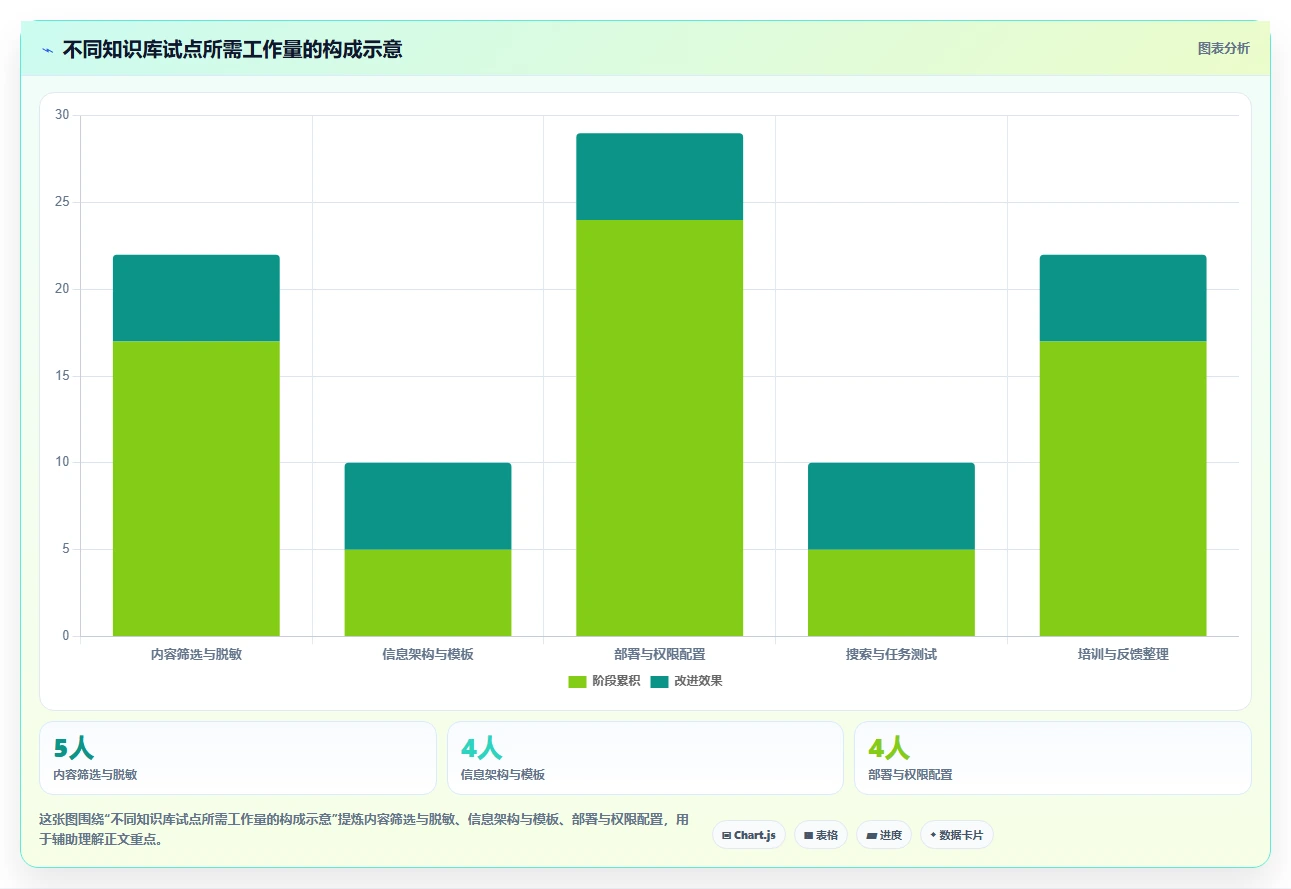Click the green bar segment for 搜索与任务测试

click(x=891, y=592)
